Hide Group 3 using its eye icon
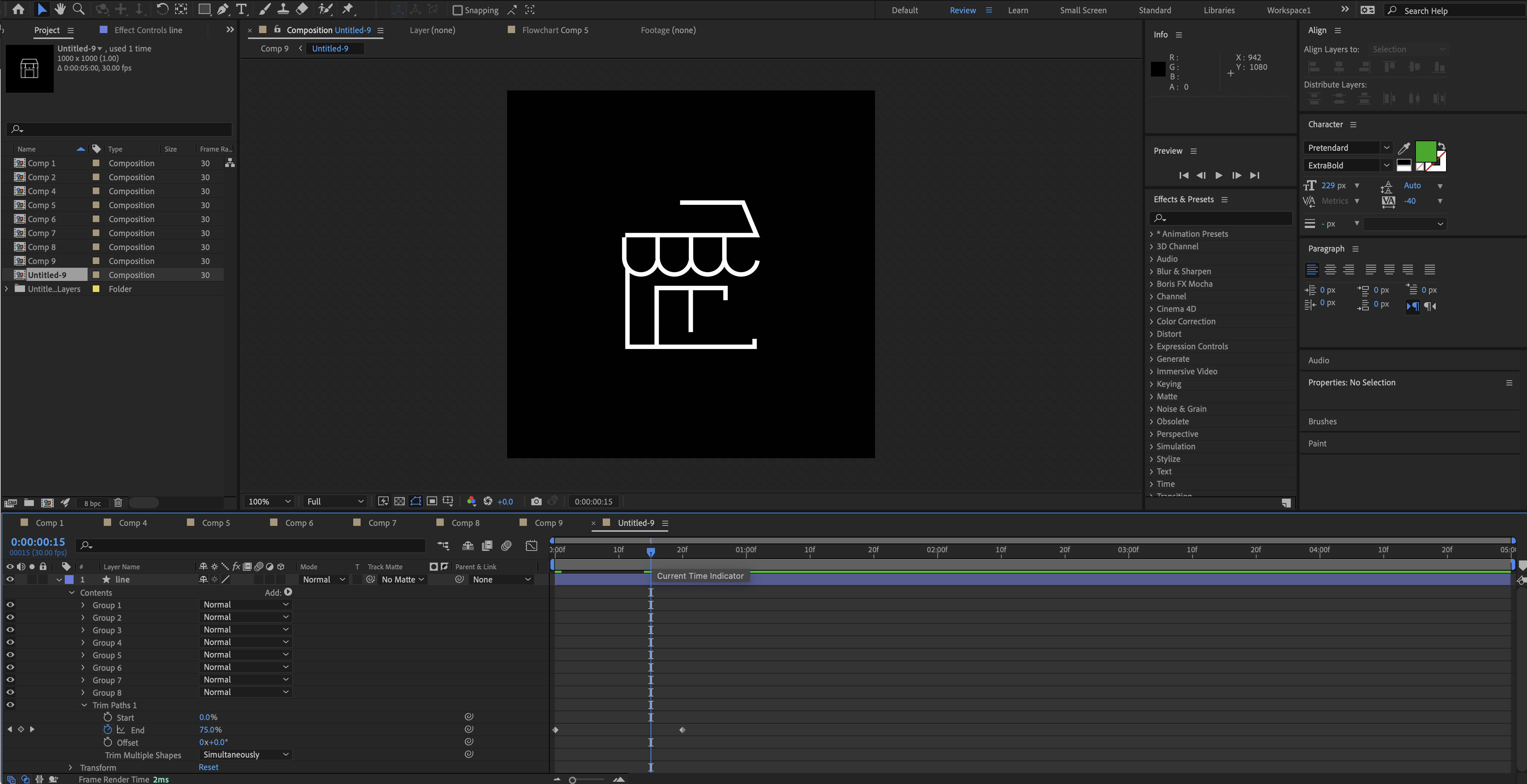The width and height of the screenshot is (1527, 784). pos(10,630)
